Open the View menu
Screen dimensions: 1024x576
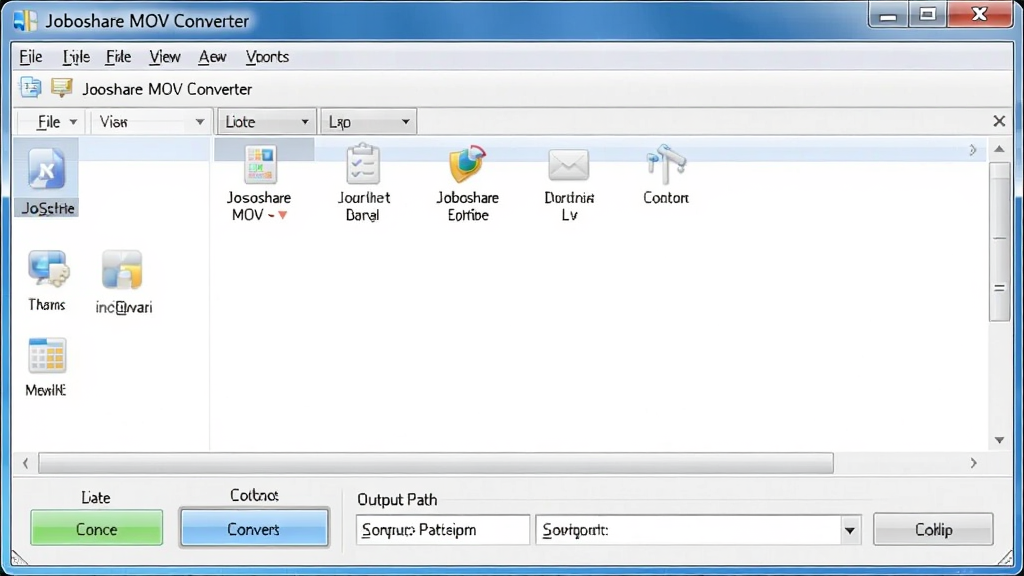click(x=165, y=57)
